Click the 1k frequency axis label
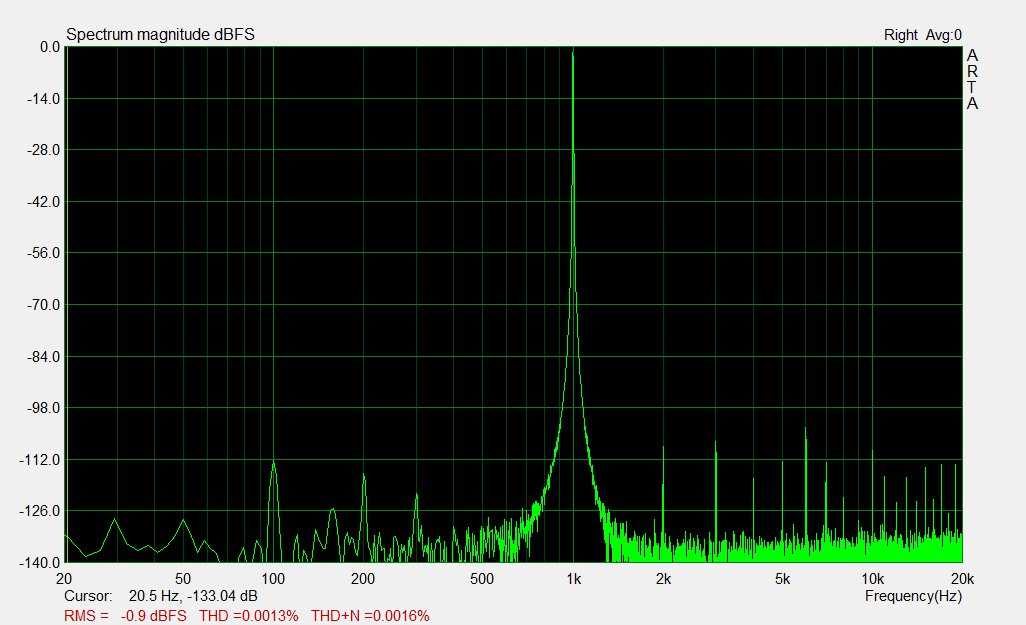This screenshot has width=1026, height=625. pos(573,579)
